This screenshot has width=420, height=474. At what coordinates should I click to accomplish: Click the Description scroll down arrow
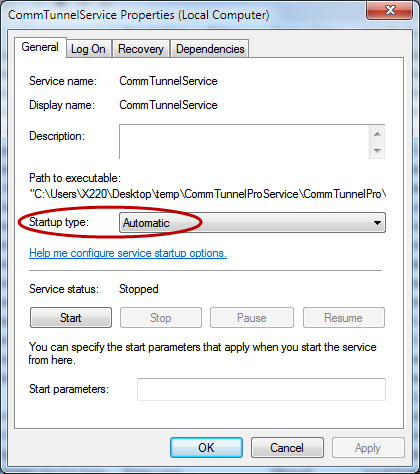point(377,151)
